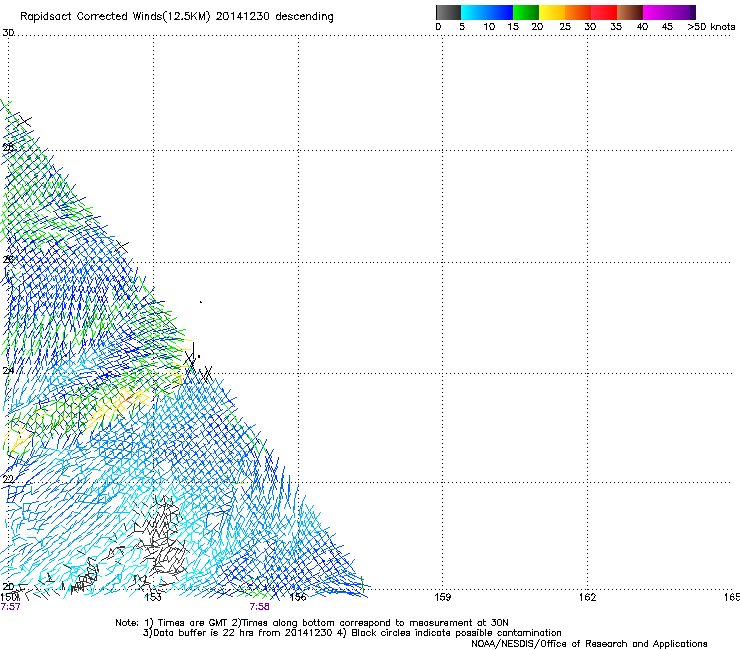Click the 24 latitude axis label
Image resolution: width=740 pixels, height=650 pixels.
[8, 371]
